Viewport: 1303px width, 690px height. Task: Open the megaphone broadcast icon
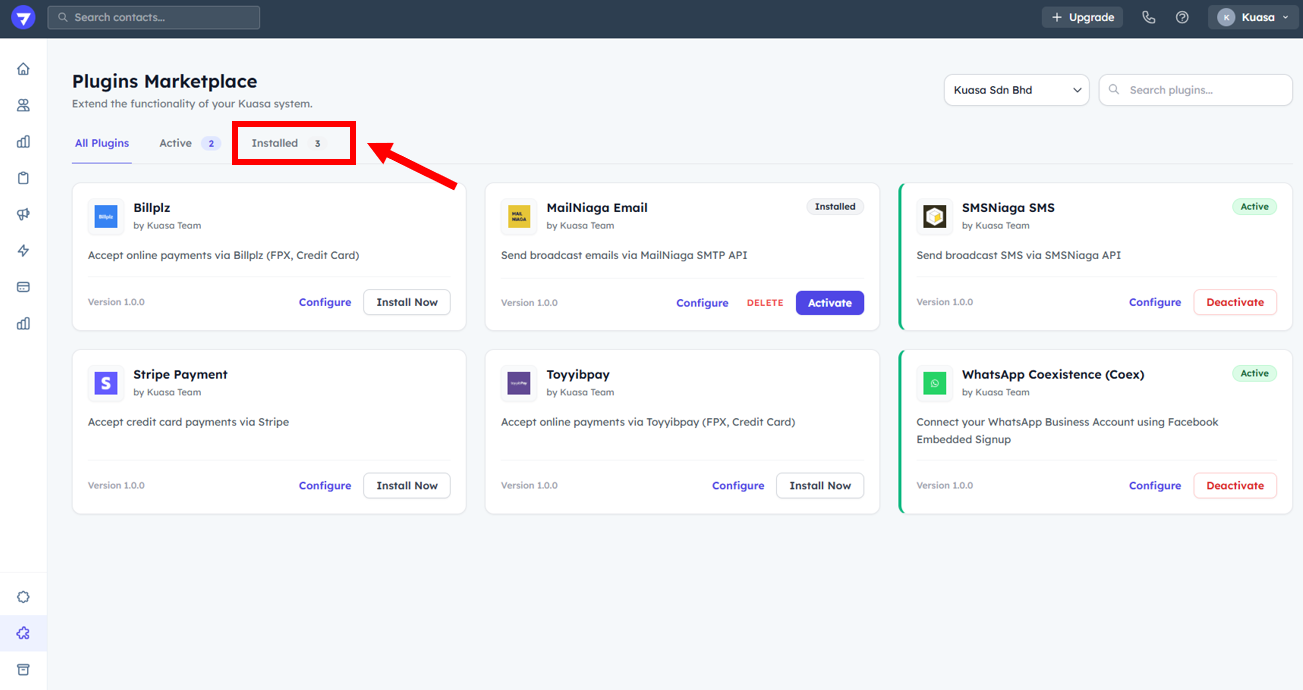click(x=23, y=215)
